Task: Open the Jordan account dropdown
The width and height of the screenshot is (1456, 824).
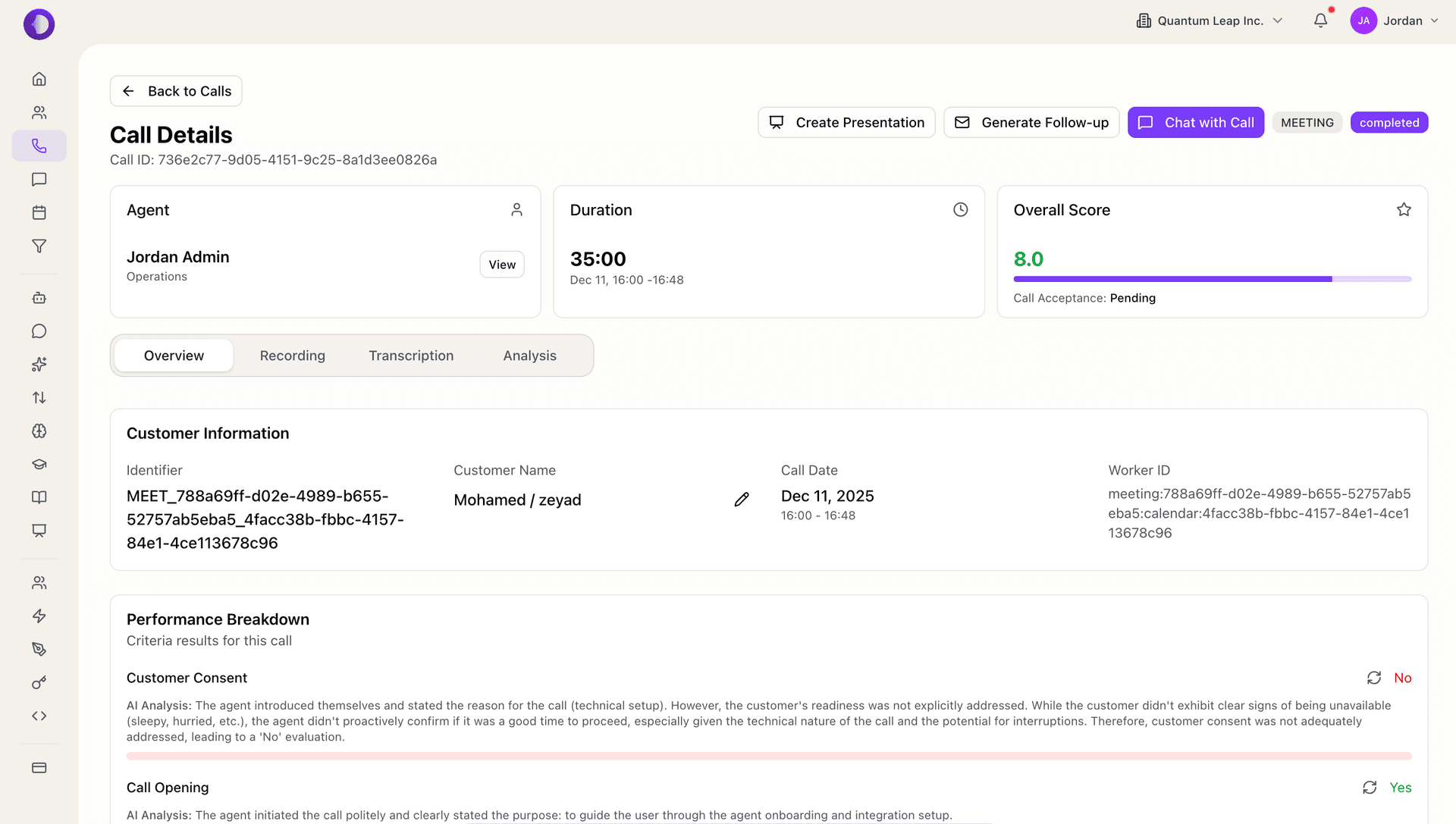Action: (1395, 20)
